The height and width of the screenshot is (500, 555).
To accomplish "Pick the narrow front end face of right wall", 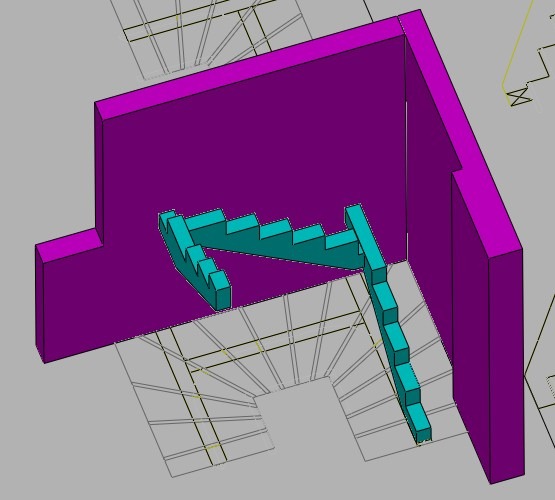I will pyautogui.click(x=507, y=364).
